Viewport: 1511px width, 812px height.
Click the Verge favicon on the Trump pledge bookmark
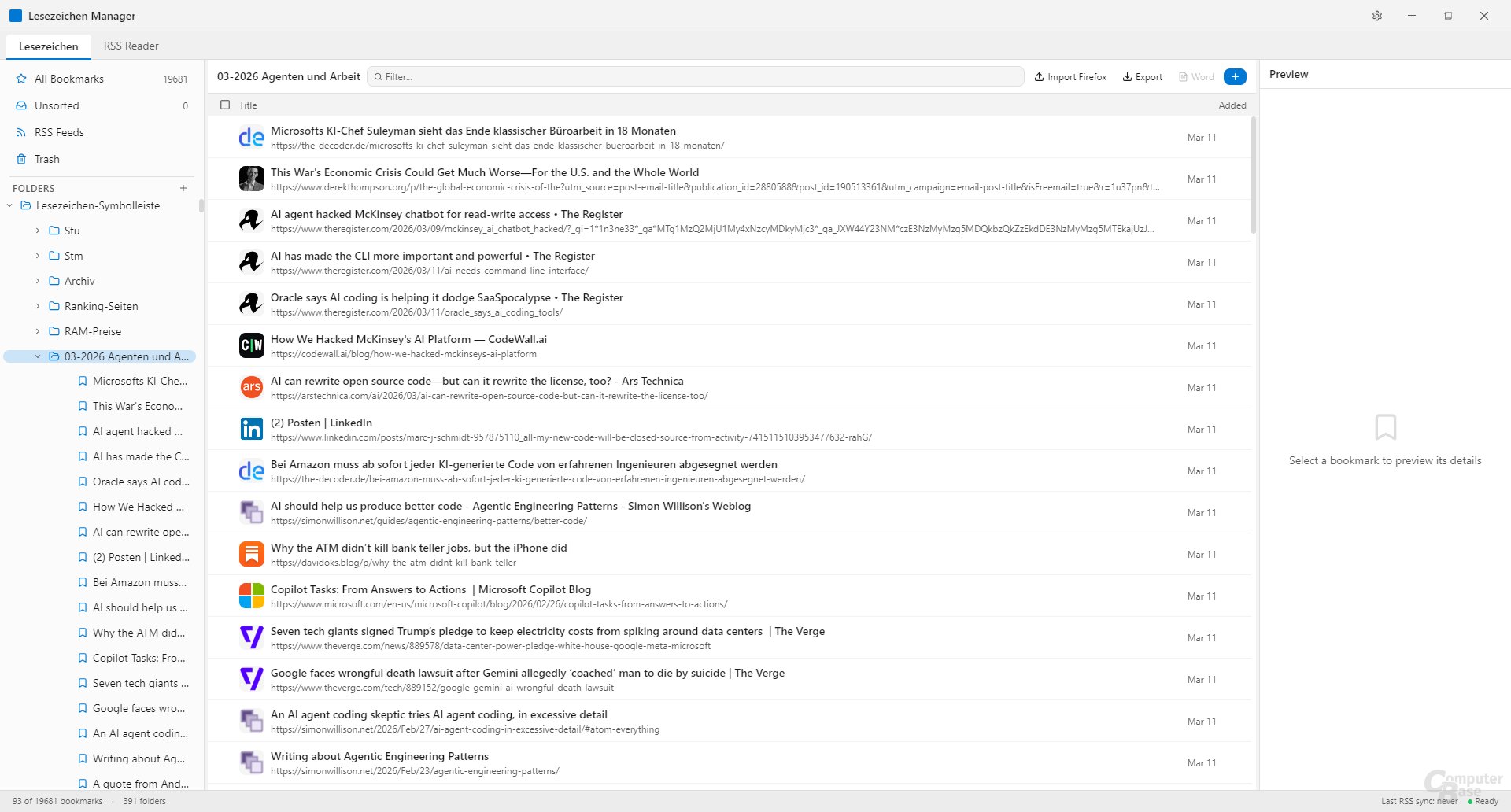pos(250,637)
